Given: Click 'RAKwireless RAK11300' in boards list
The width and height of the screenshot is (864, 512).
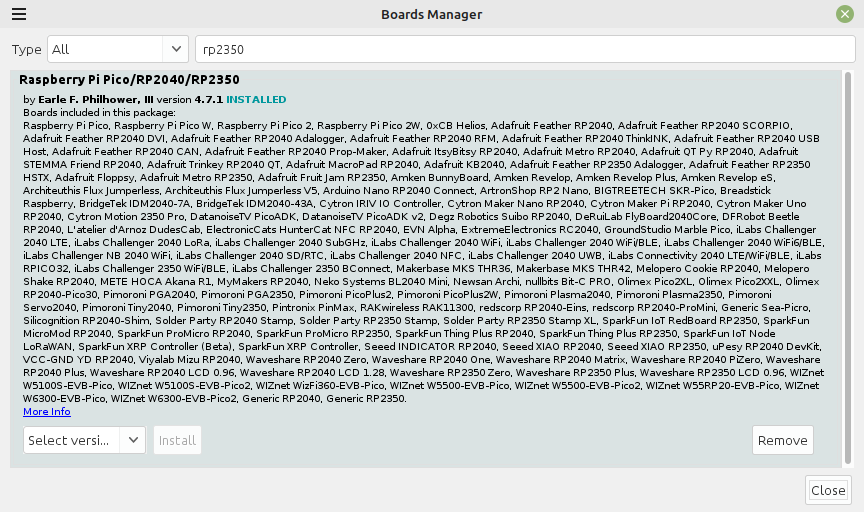Looking at the screenshot, I should tap(417, 308).
